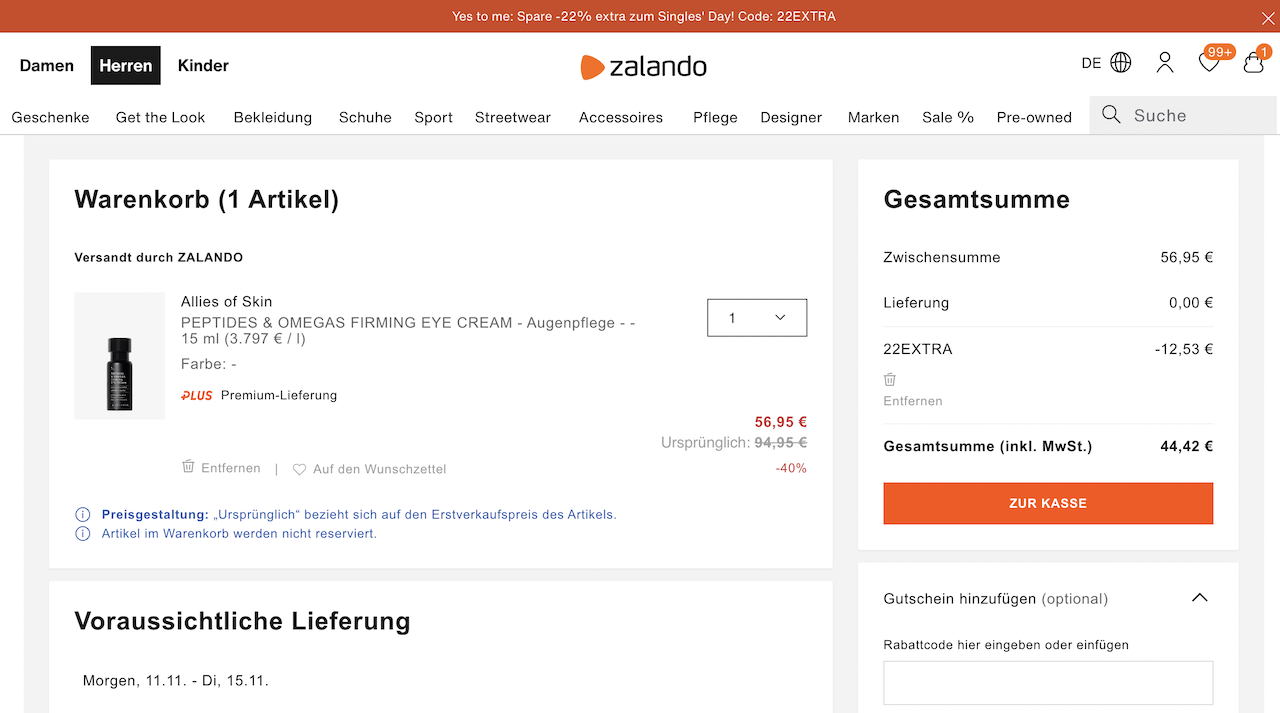Click the eye cream product thumbnail
The height and width of the screenshot is (713, 1280).
click(x=120, y=356)
